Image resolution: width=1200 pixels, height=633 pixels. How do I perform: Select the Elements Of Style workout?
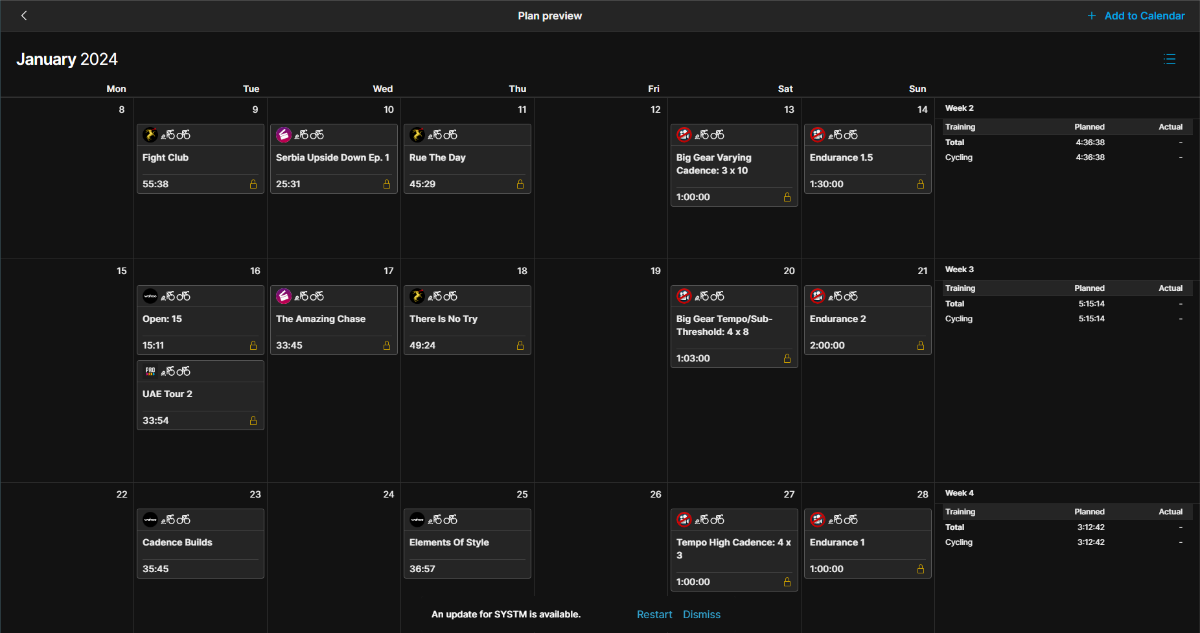[468, 544]
